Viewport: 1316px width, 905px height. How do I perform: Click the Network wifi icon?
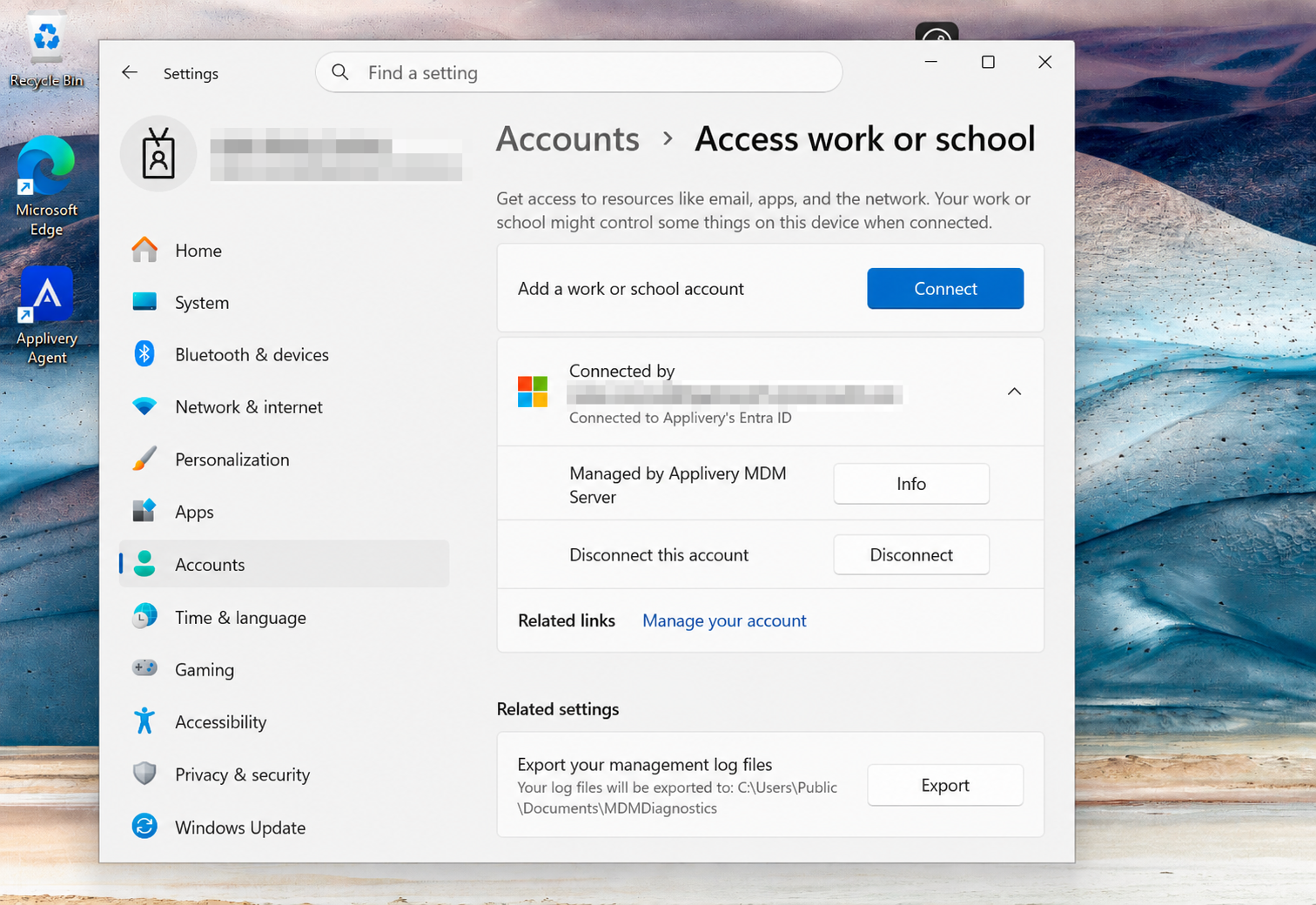(144, 406)
